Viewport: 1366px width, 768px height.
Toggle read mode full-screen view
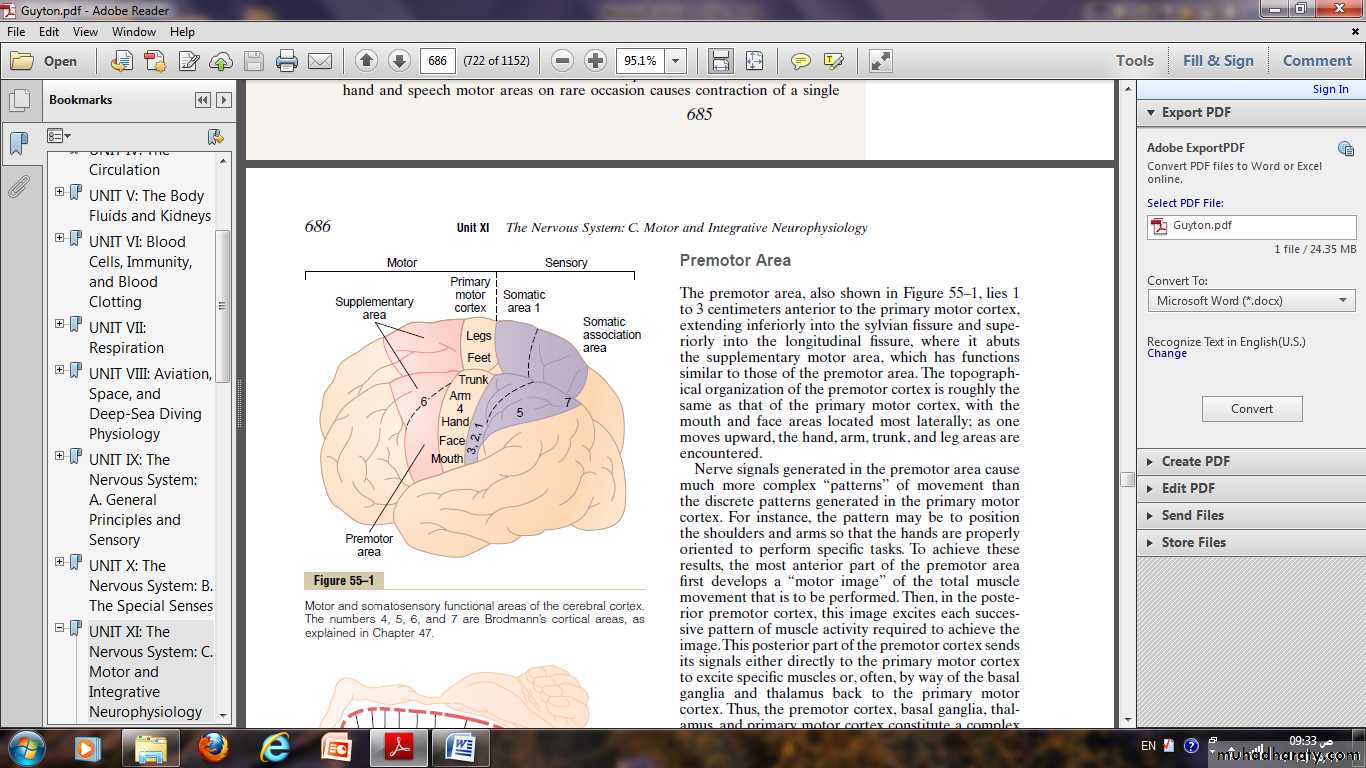click(x=880, y=61)
